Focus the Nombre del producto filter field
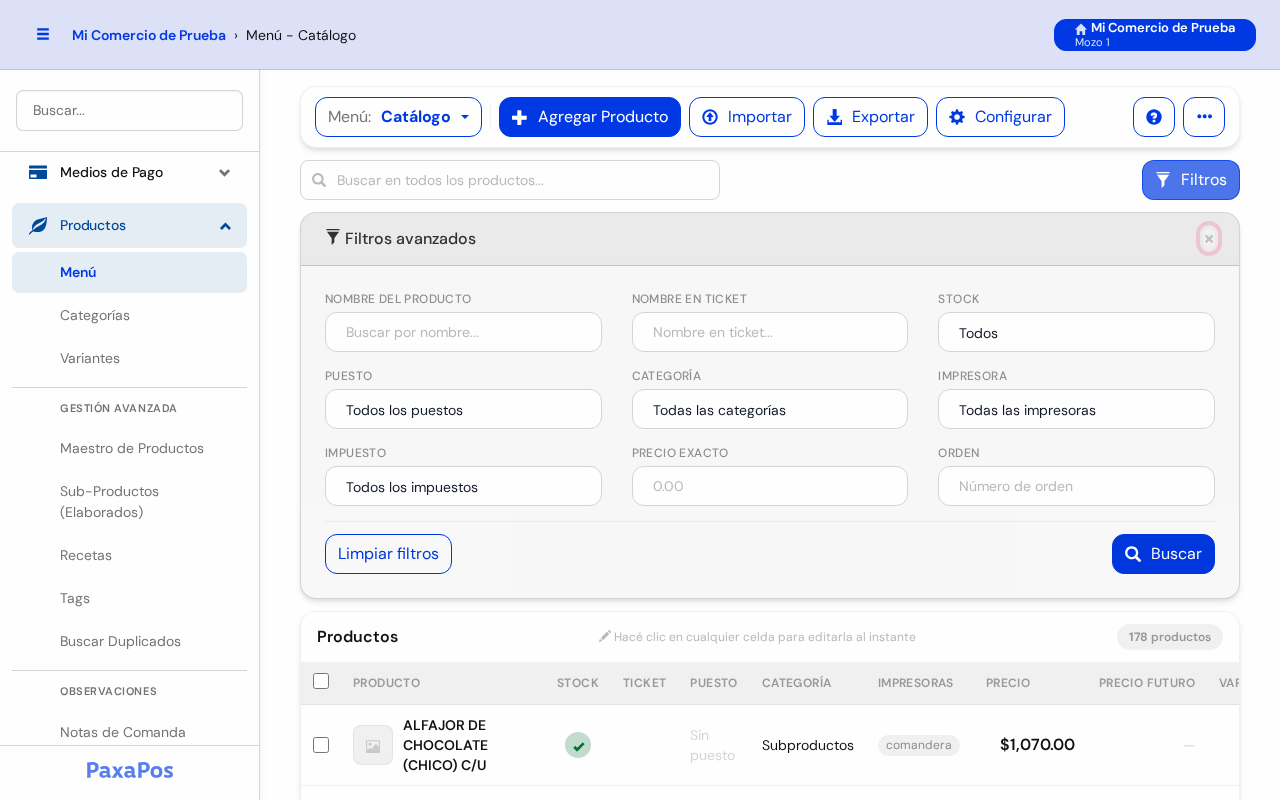 tap(463, 332)
